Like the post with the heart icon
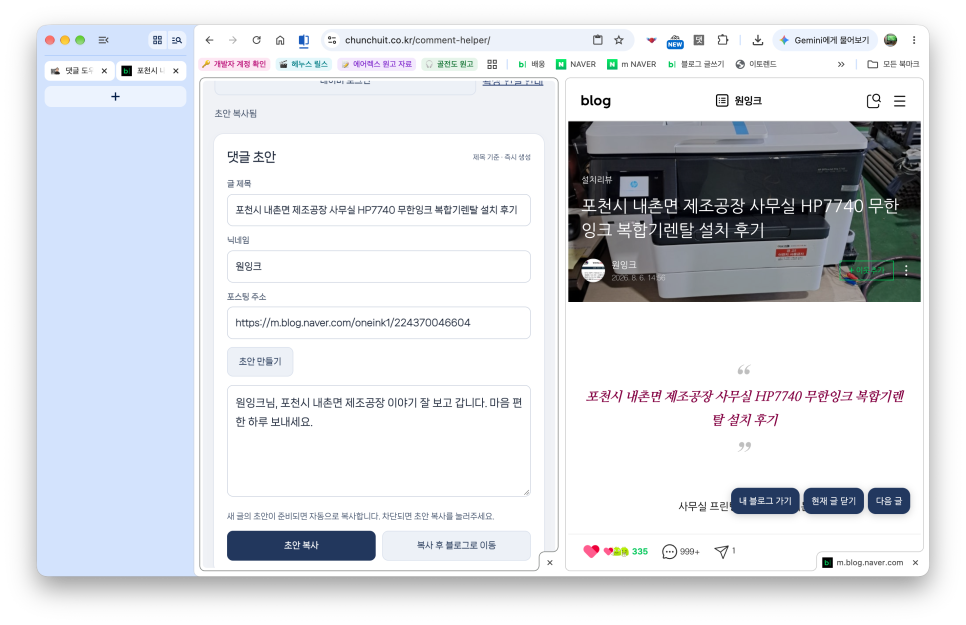The image size is (966, 625). pyautogui.click(x=591, y=551)
